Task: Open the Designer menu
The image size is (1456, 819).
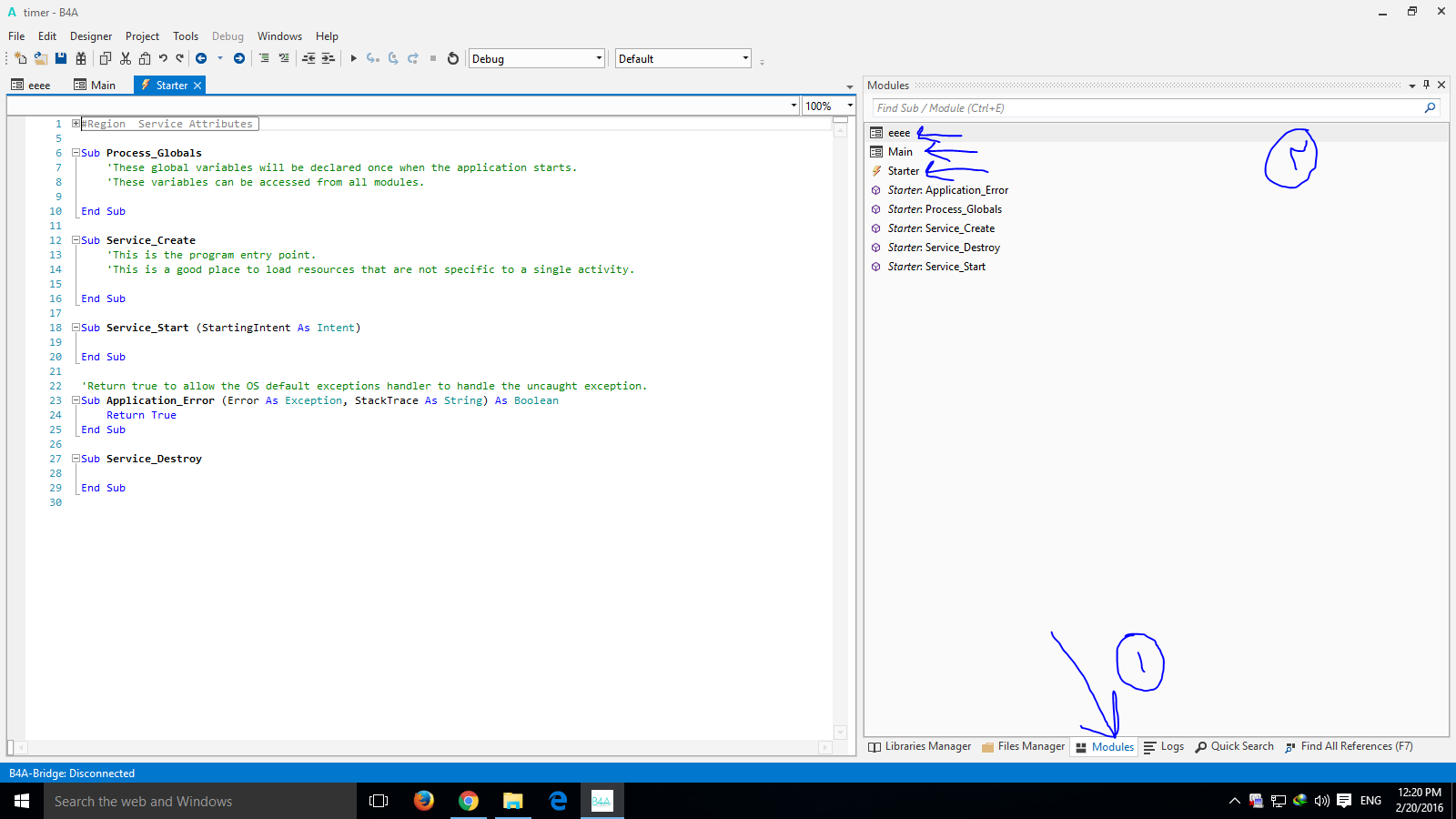Action: click(x=91, y=36)
